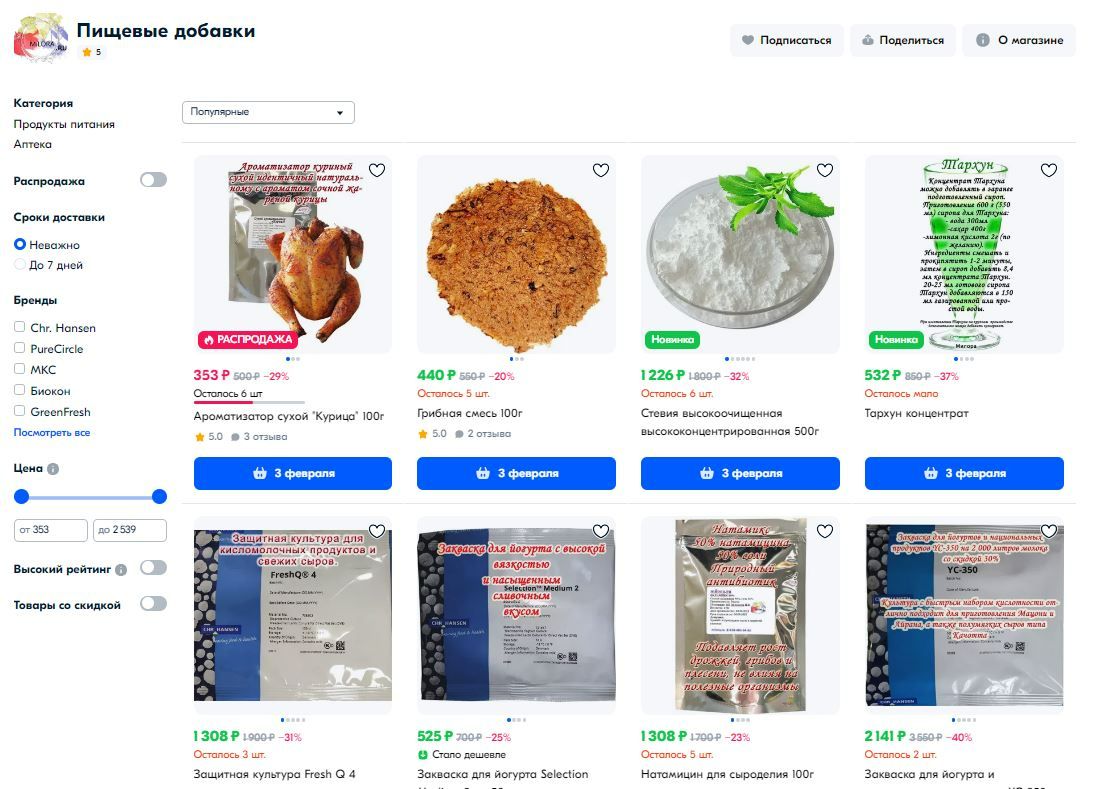Expand brand list with Посмотреть все
1094x789 pixels.
tap(52, 433)
